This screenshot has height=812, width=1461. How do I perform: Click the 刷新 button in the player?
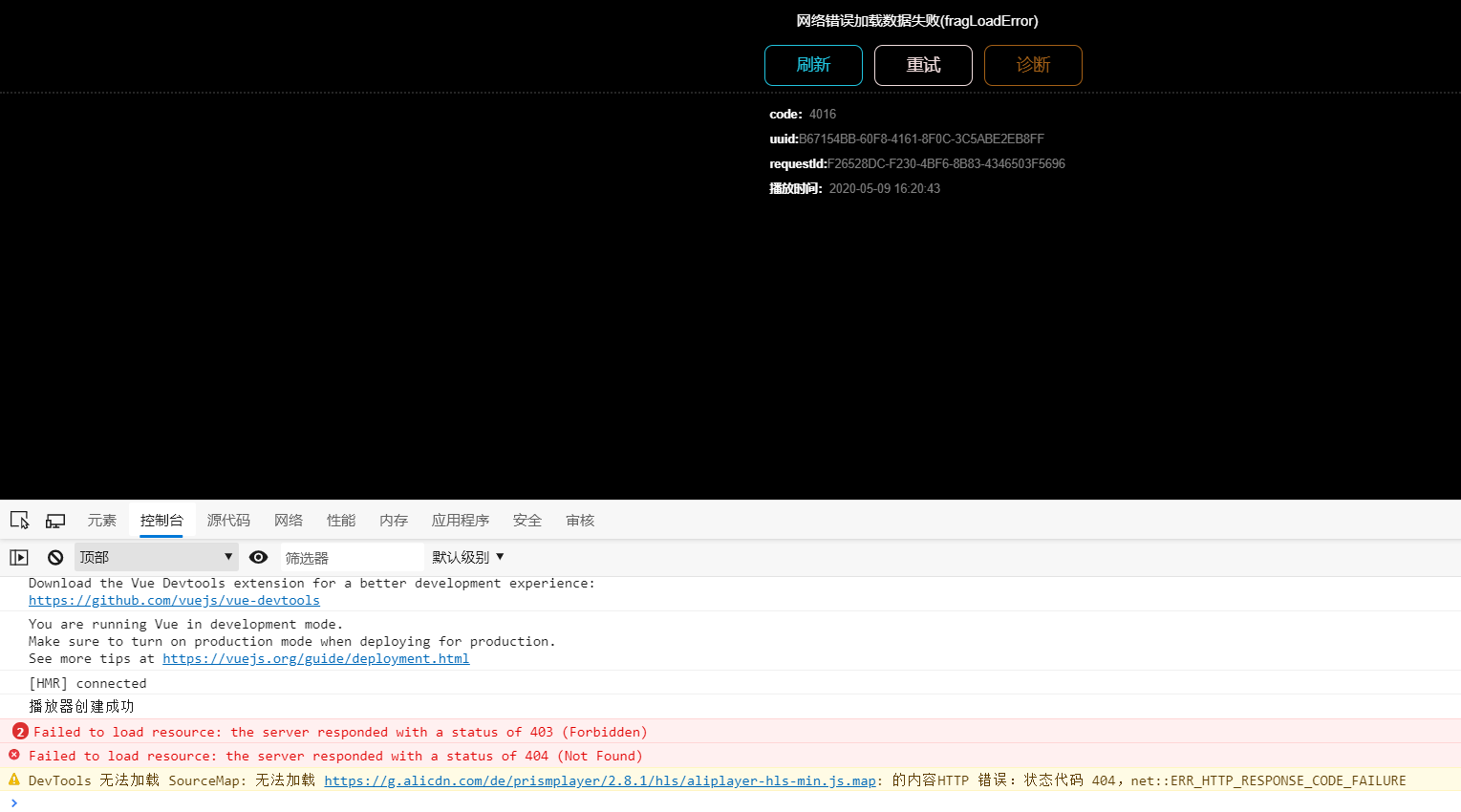coord(813,65)
